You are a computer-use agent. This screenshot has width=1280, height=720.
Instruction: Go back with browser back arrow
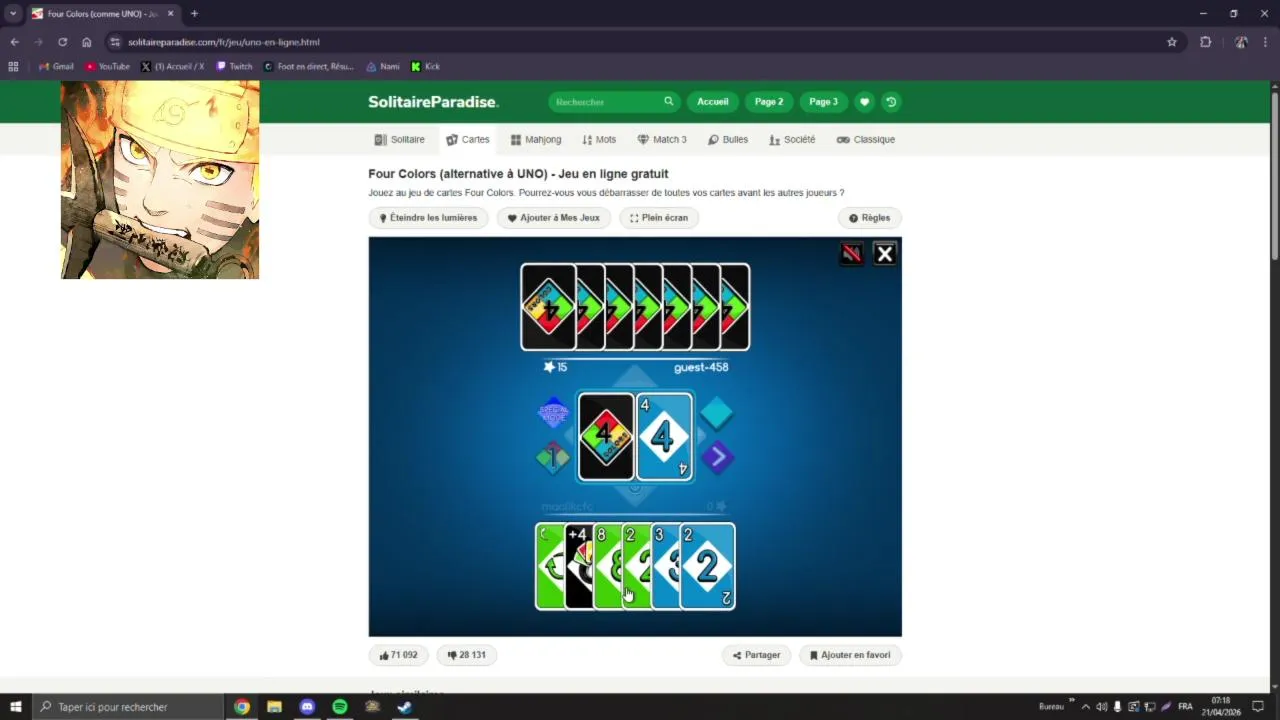coord(14,42)
